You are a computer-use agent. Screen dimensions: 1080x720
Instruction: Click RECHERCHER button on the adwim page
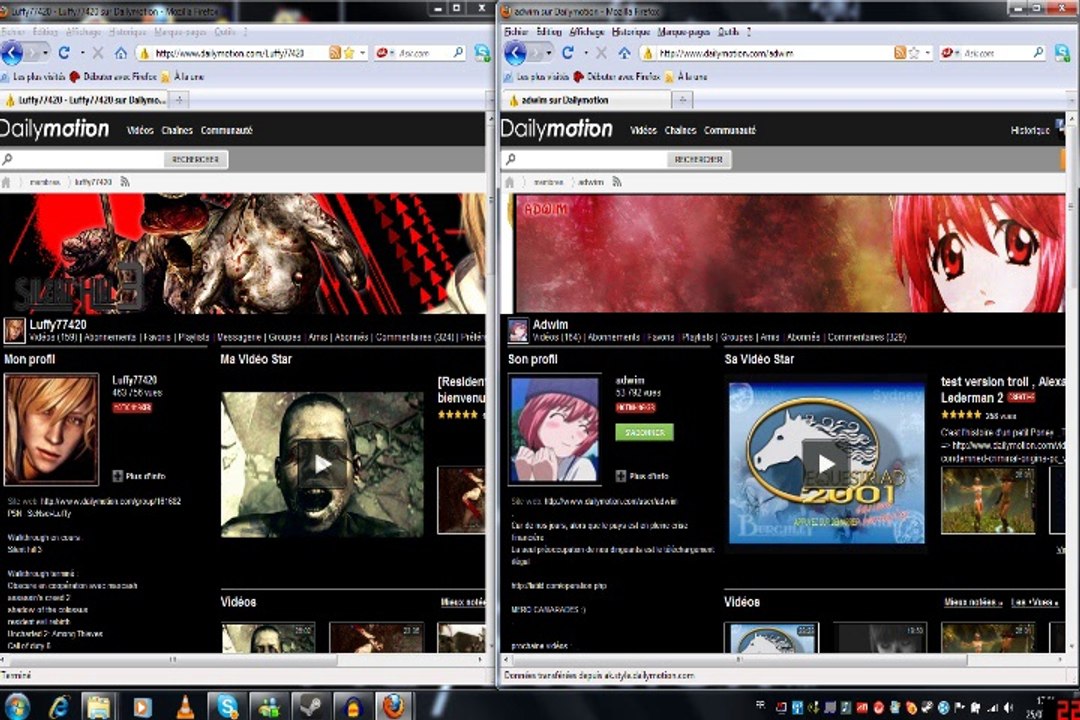[x=699, y=159]
